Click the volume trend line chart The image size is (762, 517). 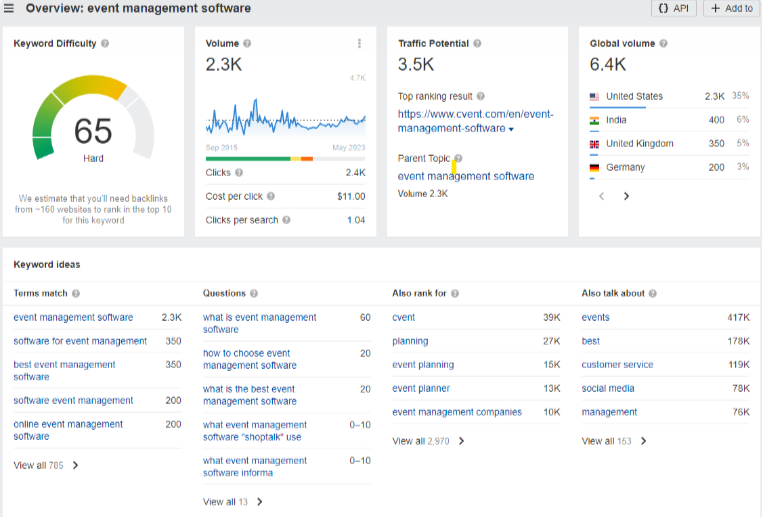coord(286,120)
